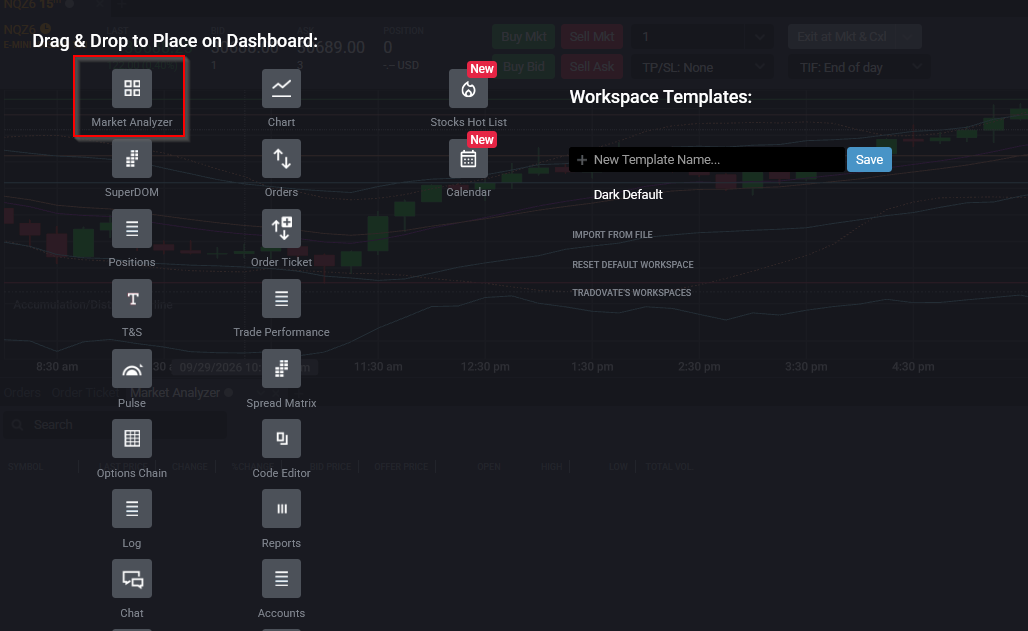Image resolution: width=1028 pixels, height=631 pixels.
Task: Save the new workspace template
Action: pyautogui.click(x=869, y=159)
